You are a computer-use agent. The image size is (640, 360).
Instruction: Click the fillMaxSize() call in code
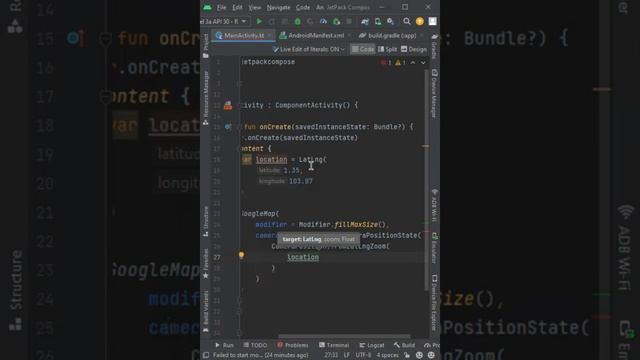click(360, 224)
